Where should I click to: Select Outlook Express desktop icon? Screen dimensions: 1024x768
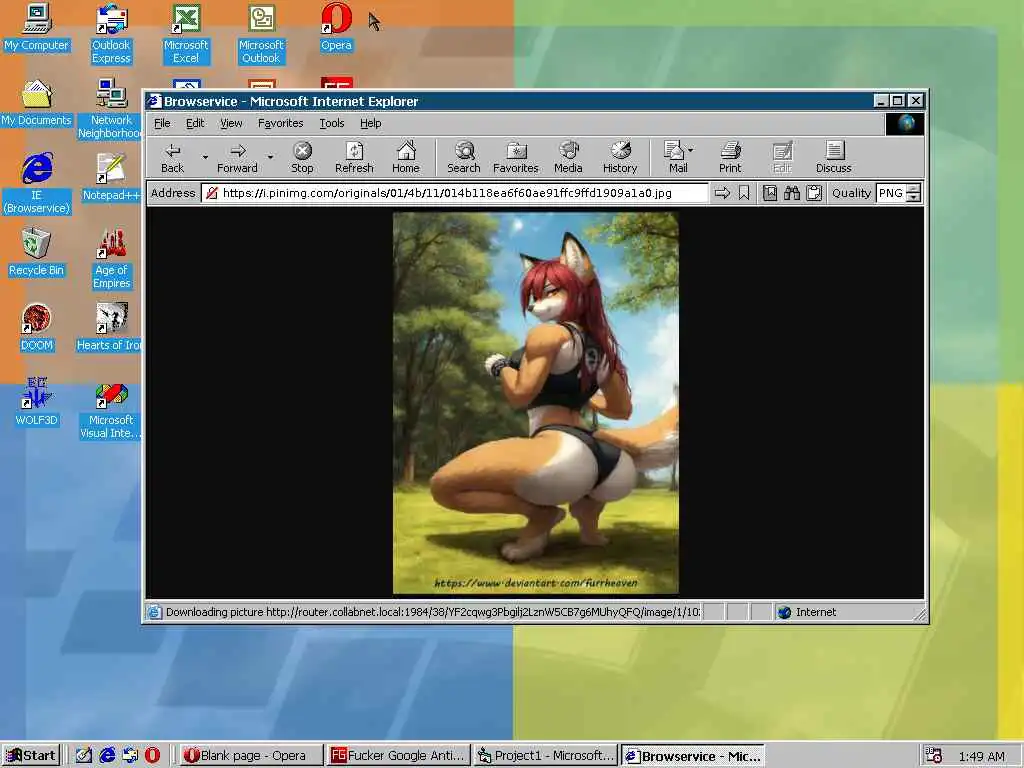(111, 34)
